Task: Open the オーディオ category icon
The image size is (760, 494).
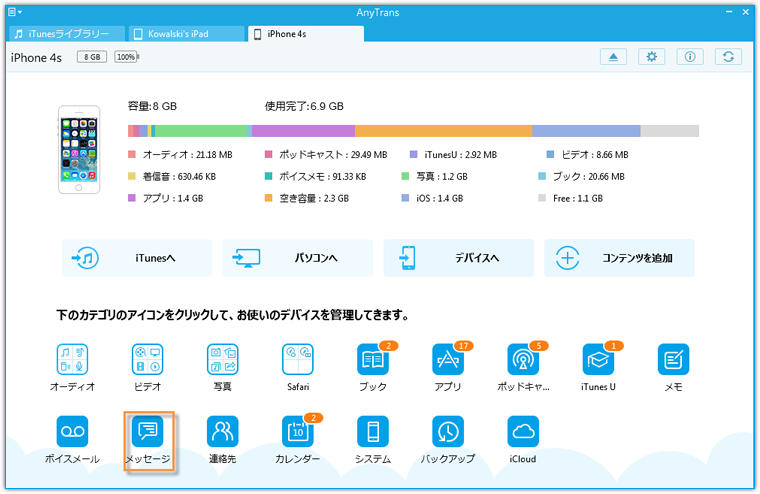Action: (x=72, y=359)
